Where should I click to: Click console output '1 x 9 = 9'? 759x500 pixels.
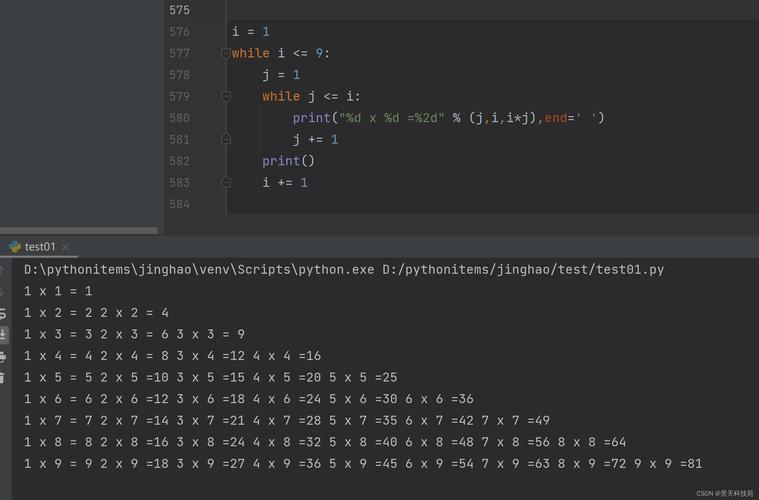point(58,464)
